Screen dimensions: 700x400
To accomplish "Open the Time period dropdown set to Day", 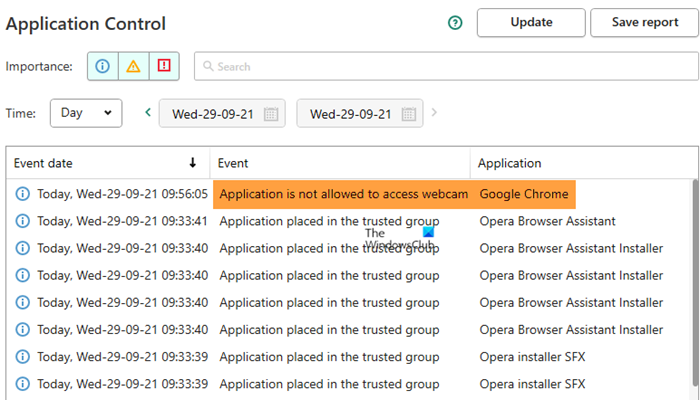I will pyautogui.click(x=86, y=113).
